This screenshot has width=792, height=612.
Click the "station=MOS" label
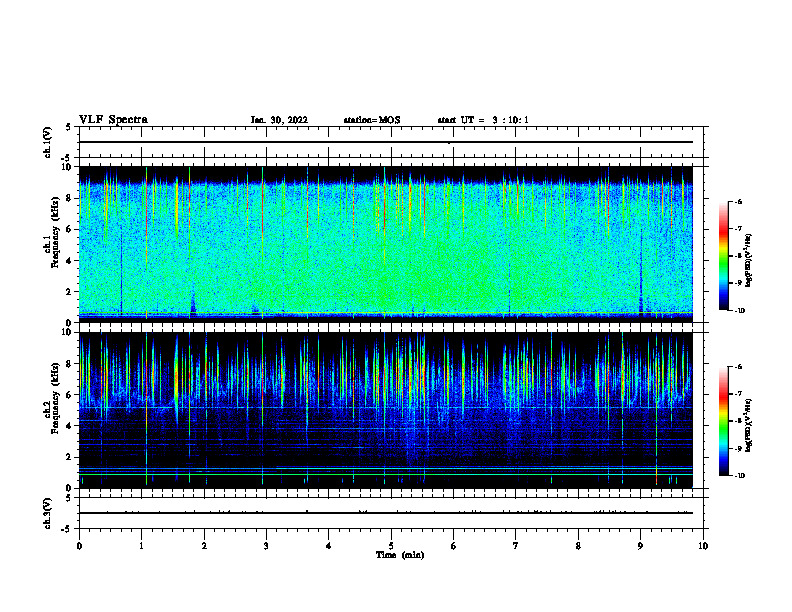coord(372,120)
